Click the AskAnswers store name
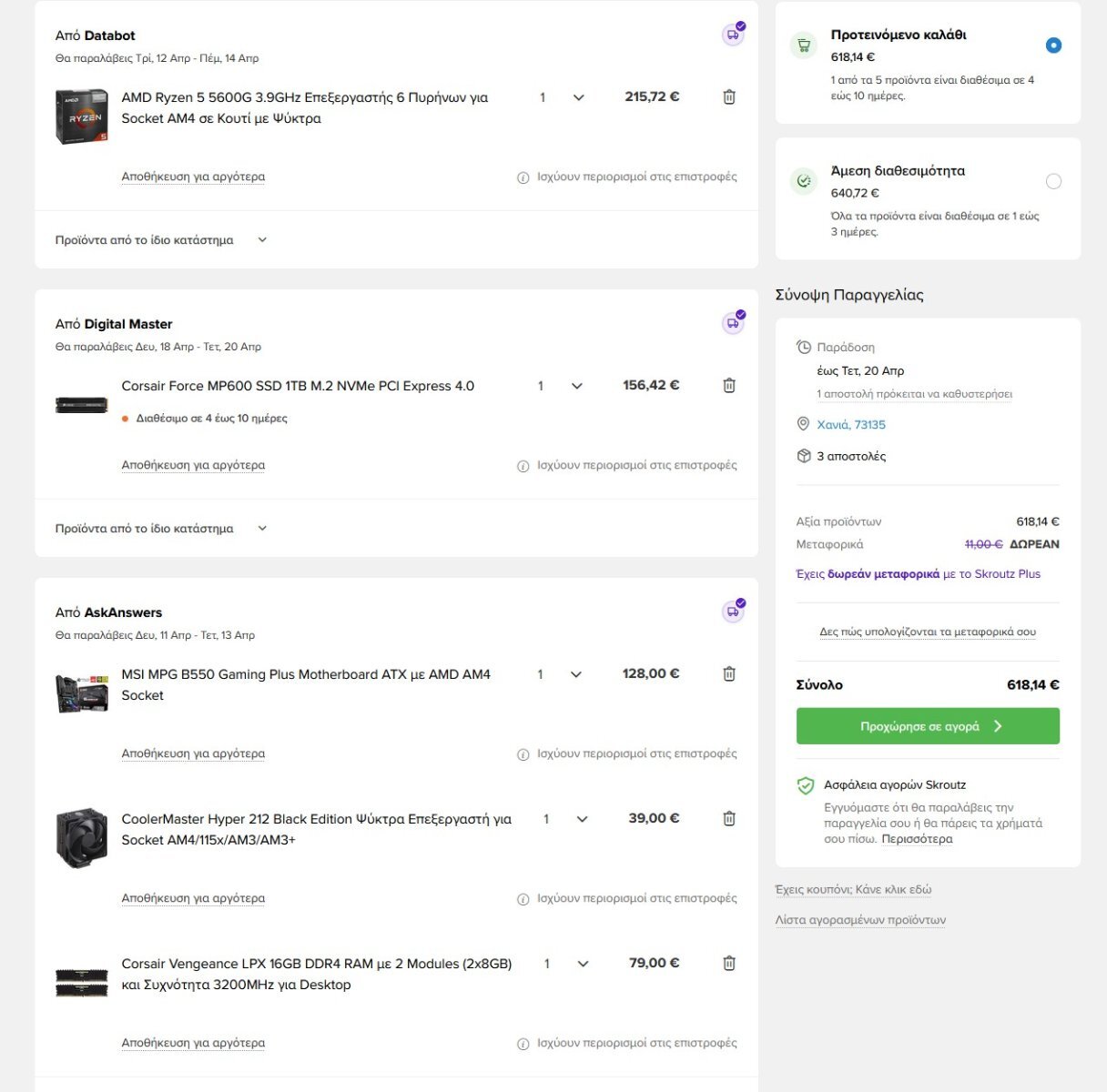This screenshot has height=1092, width=1107. click(123, 612)
